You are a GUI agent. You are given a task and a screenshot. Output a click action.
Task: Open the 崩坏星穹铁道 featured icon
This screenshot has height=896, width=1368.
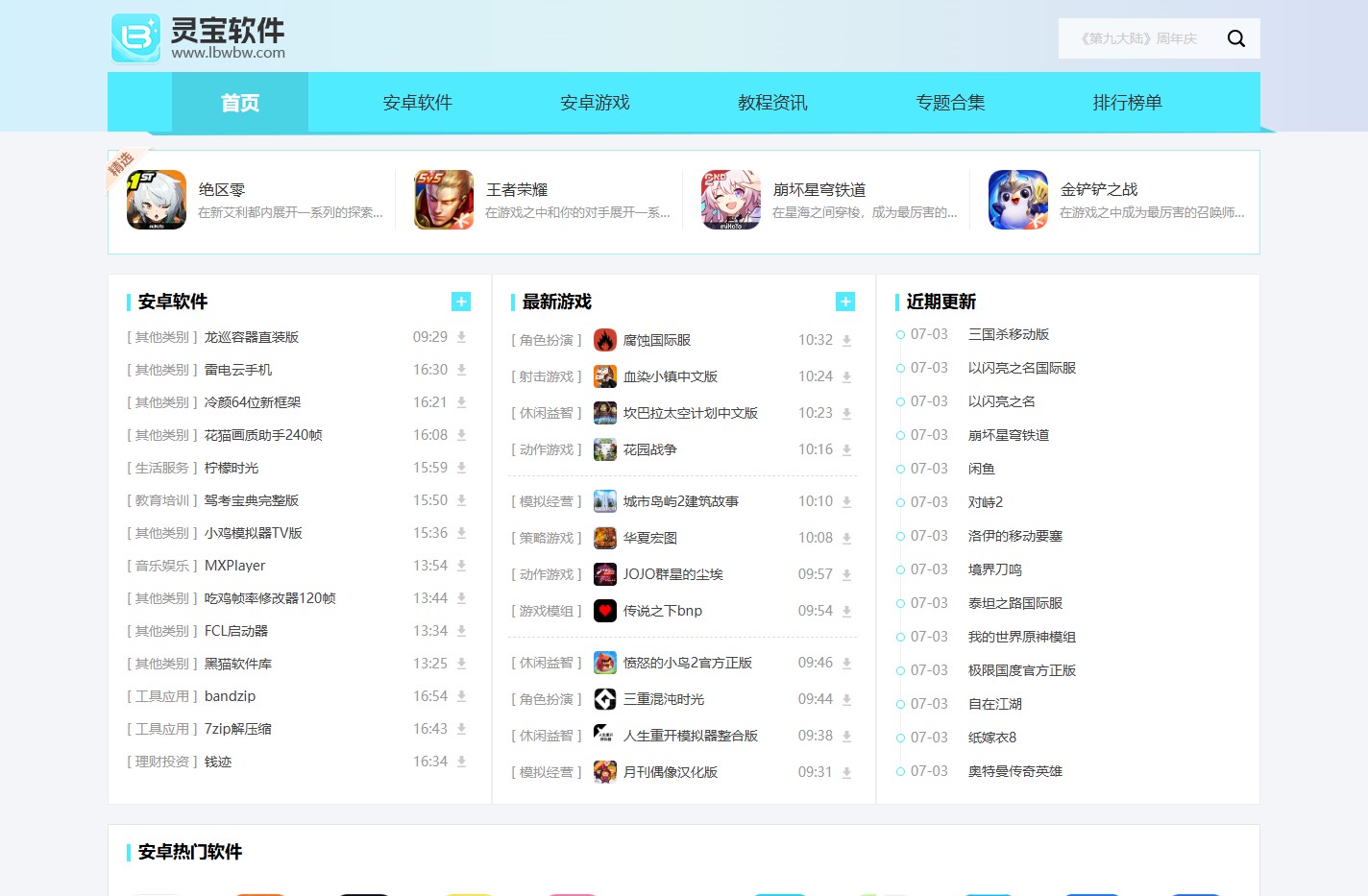(731, 200)
